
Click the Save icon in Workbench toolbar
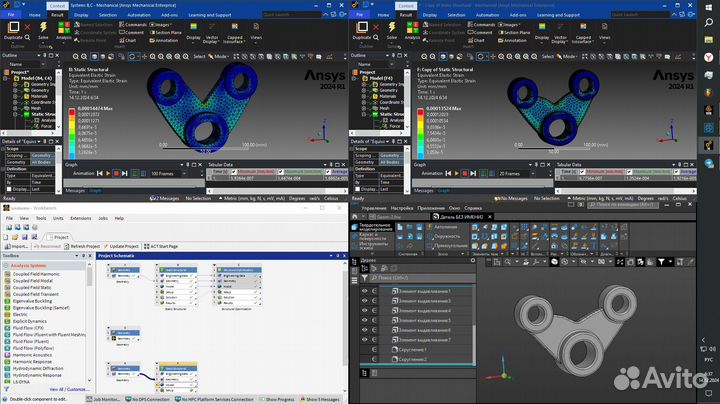click(25, 237)
